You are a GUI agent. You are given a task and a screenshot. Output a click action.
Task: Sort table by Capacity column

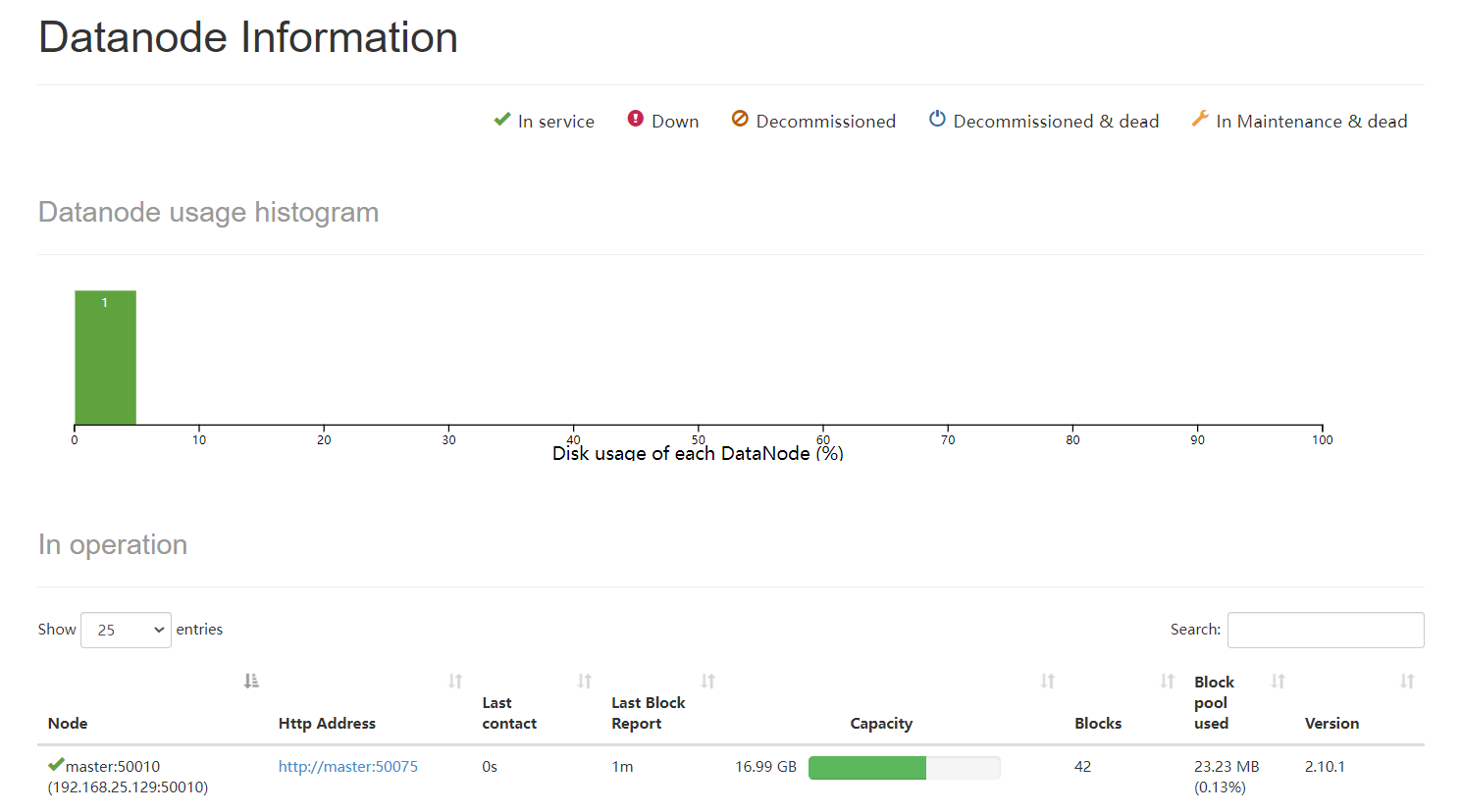[x=1048, y=681]
